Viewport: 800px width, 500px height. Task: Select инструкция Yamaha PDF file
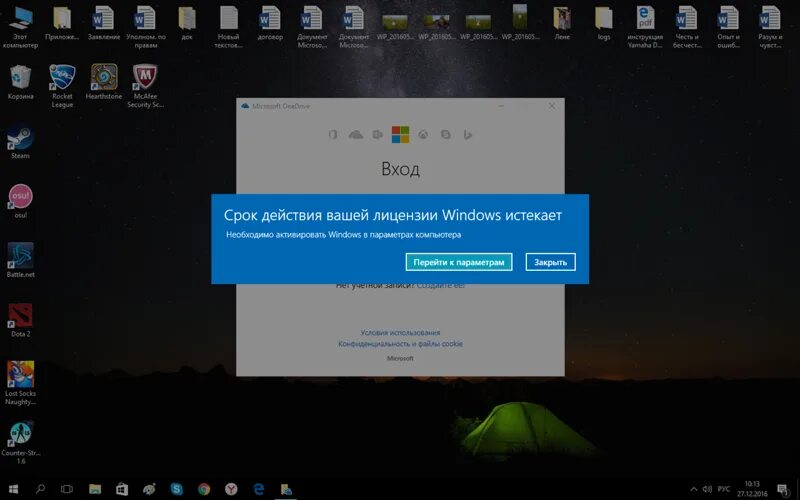(645, 27)
